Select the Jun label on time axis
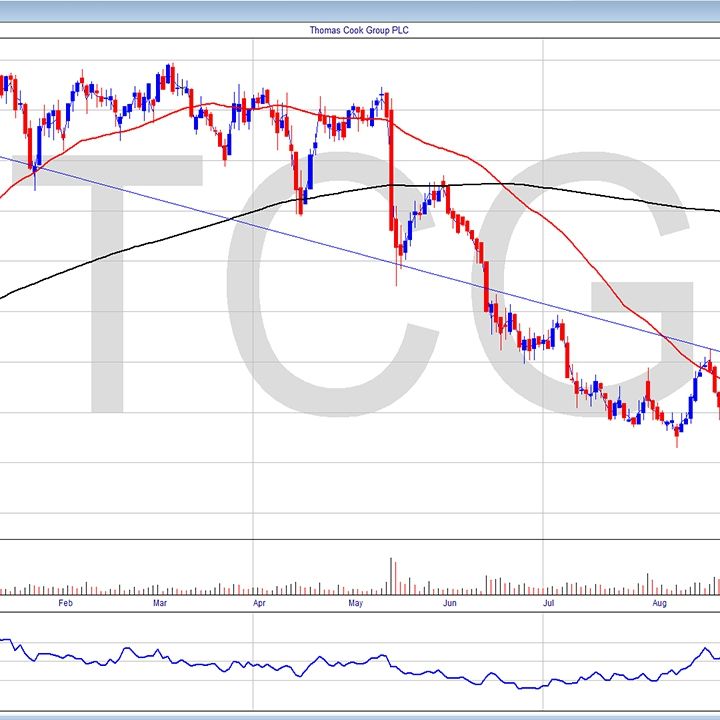Viewport: 720px width, 720px height. coord(450,604)
